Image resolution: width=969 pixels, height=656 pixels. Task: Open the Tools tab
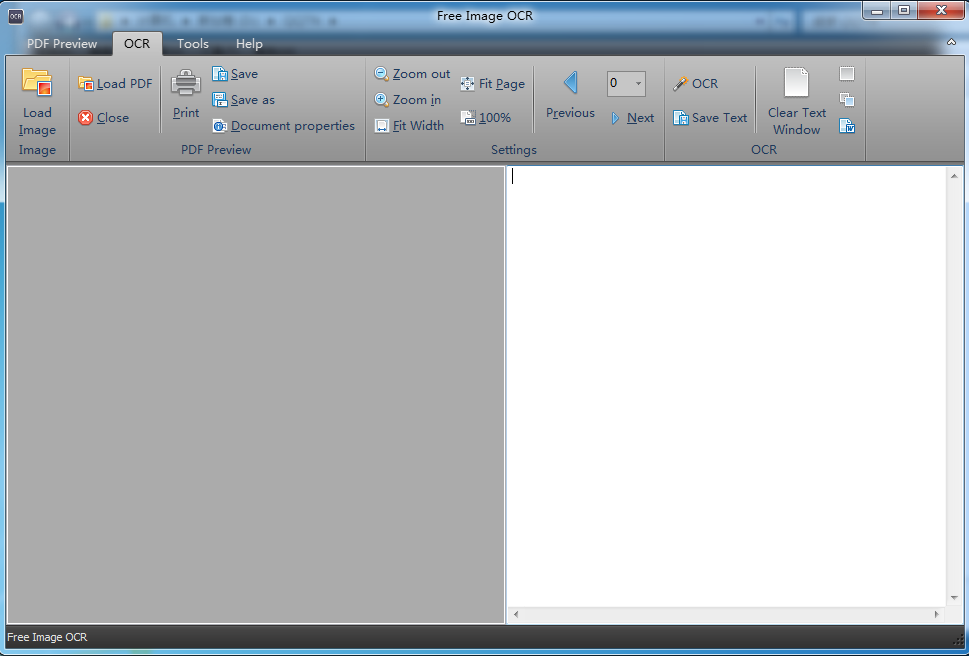(x=193, y=43)
